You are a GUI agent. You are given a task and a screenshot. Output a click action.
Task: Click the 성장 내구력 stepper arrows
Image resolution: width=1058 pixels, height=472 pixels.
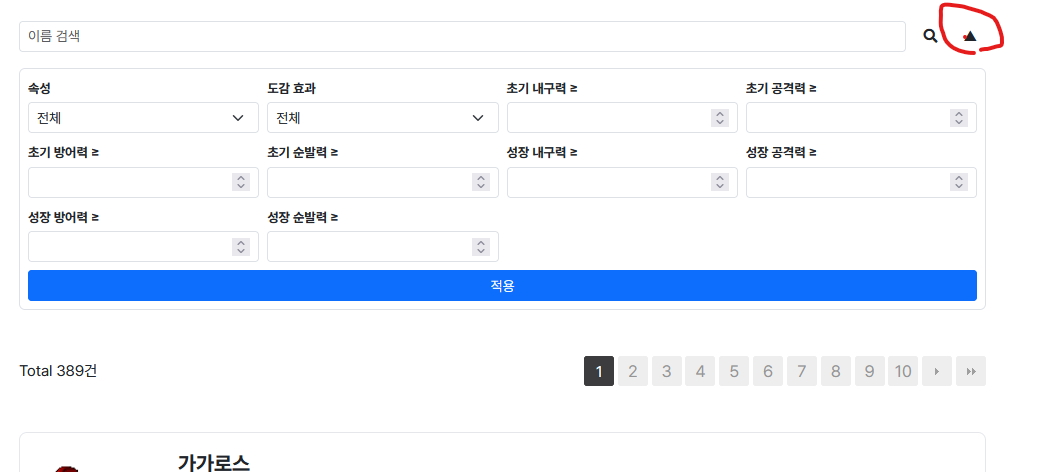click(719, 182)
